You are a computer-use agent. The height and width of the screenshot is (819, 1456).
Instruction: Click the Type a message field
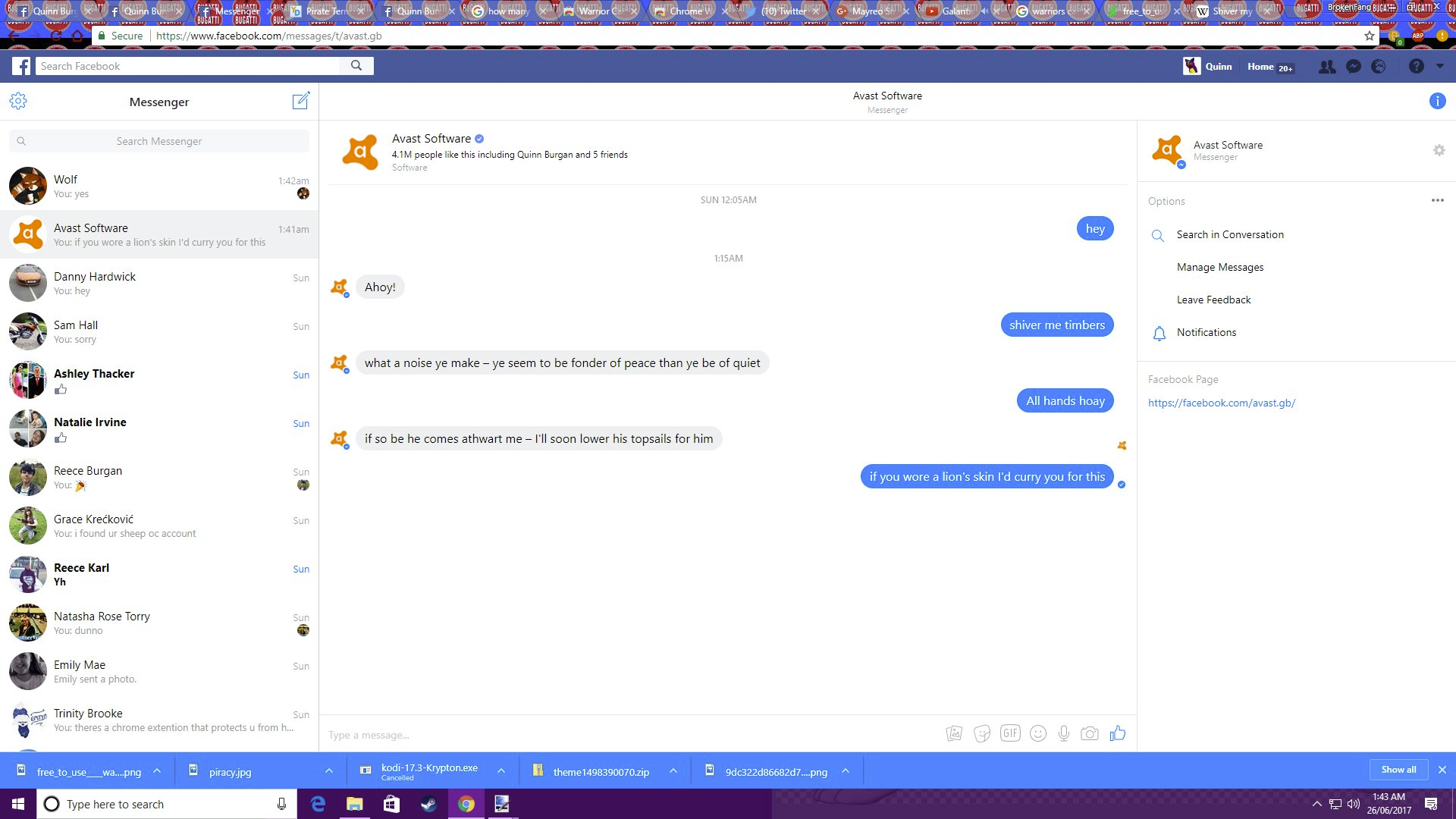pos(629,735)
